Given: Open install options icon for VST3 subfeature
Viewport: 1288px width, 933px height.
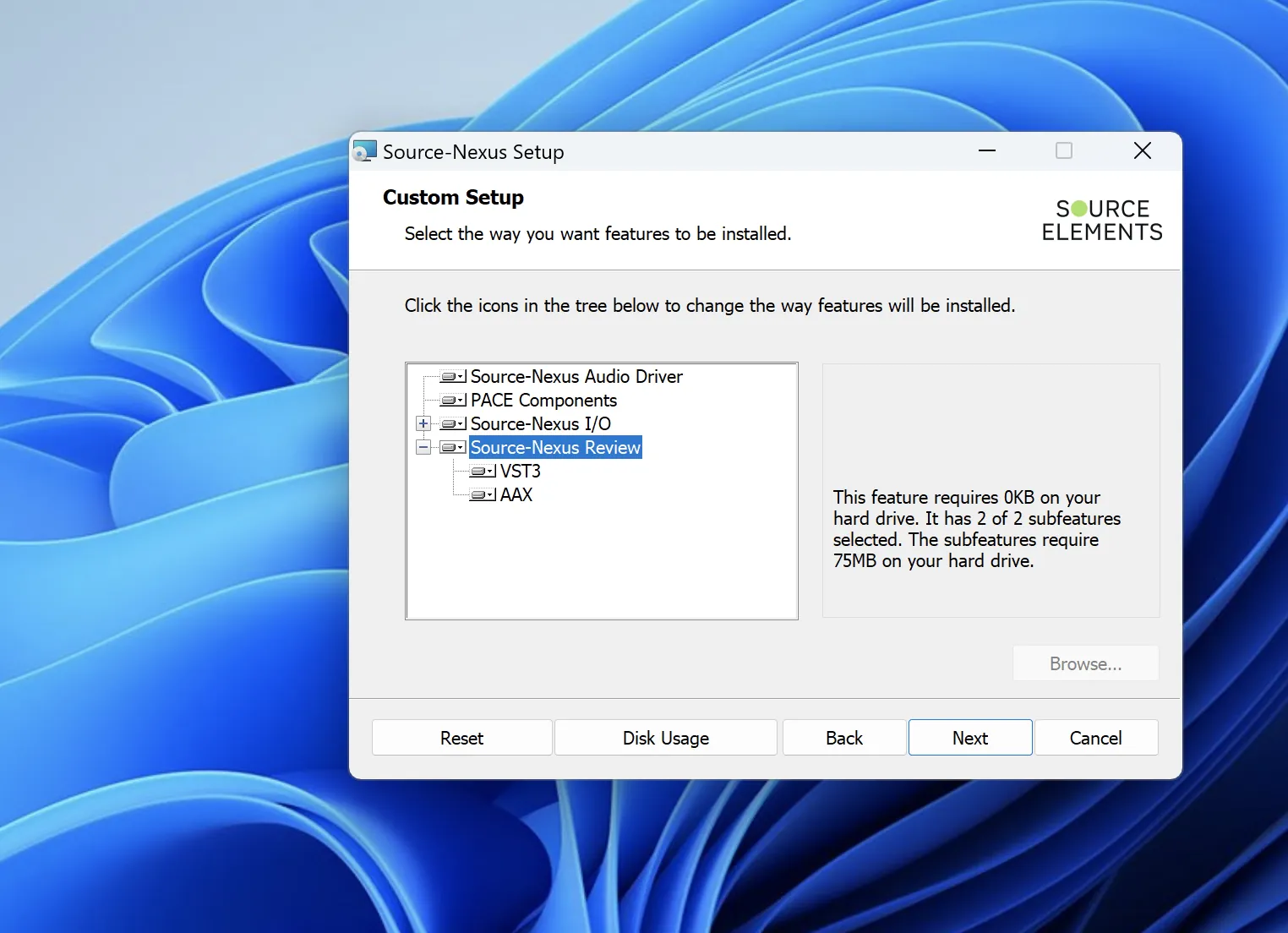Looking at the screenshot, I should tap(483, 472).
